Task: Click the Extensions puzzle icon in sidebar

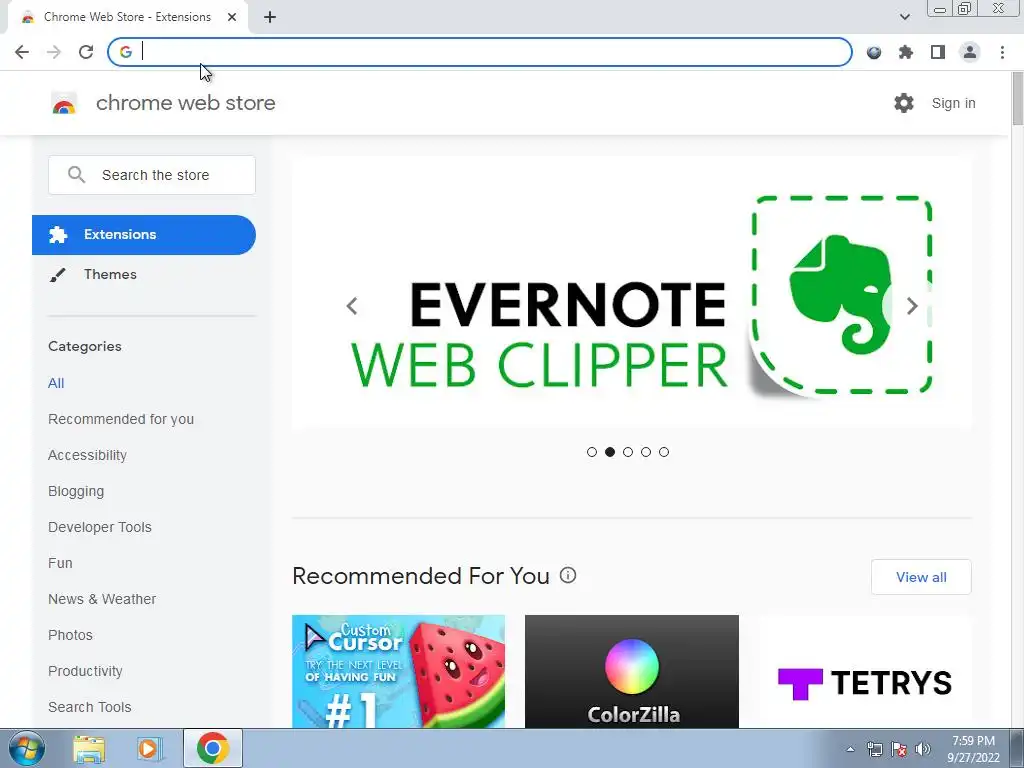Action: coord(58,235)
